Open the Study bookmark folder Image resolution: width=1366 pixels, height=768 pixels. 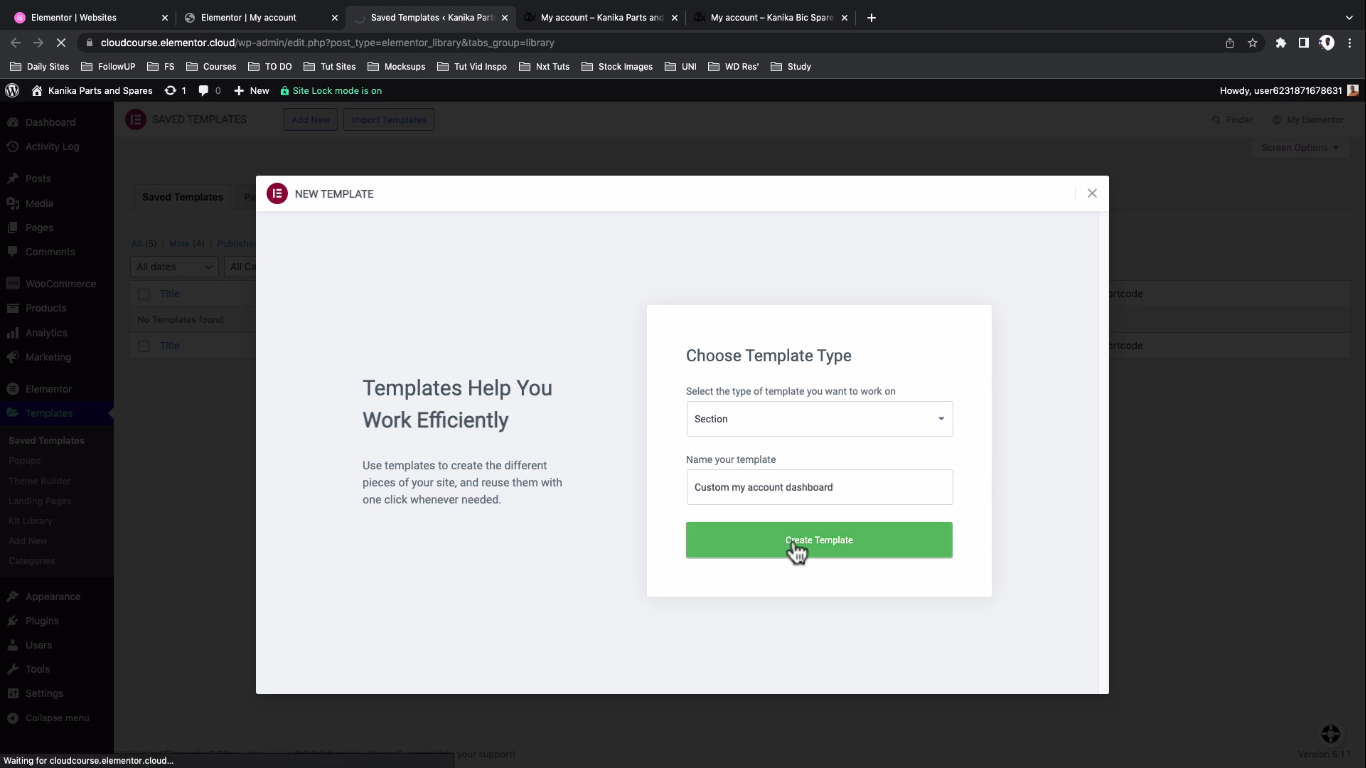point(789,67)
